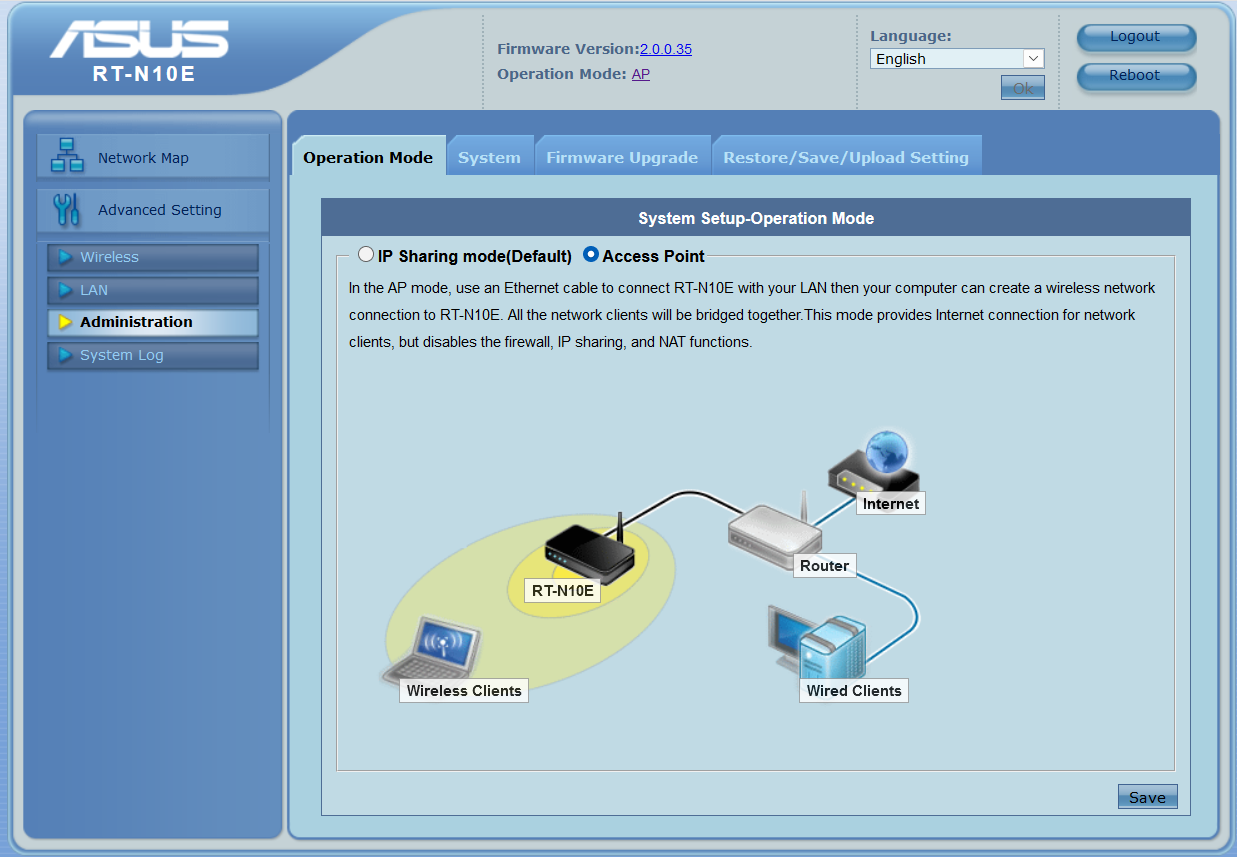Click the Wired Clients computer icon
This screenshot has width=1237, height=857.
pos(818,643)
